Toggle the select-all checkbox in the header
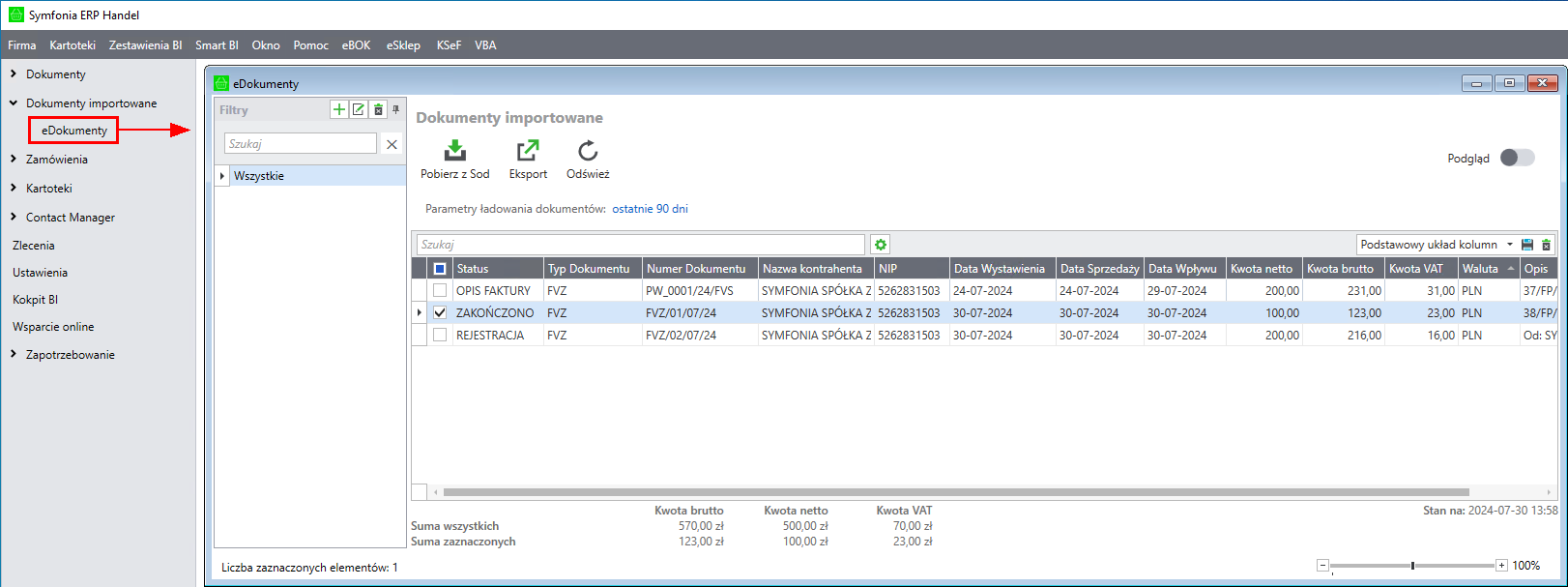 pos(440,269)
